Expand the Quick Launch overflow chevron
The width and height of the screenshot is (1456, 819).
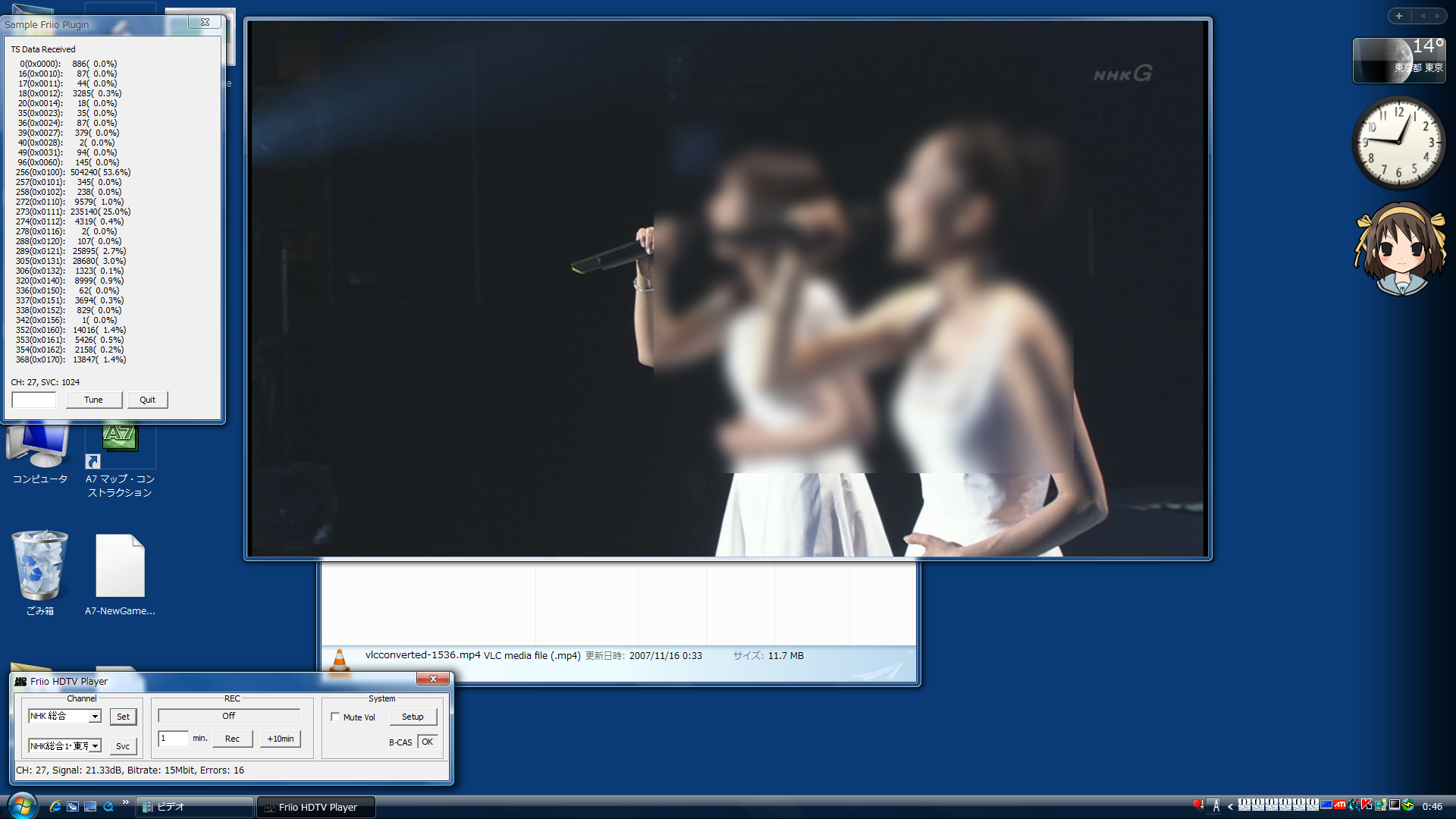tap(125, 802)
